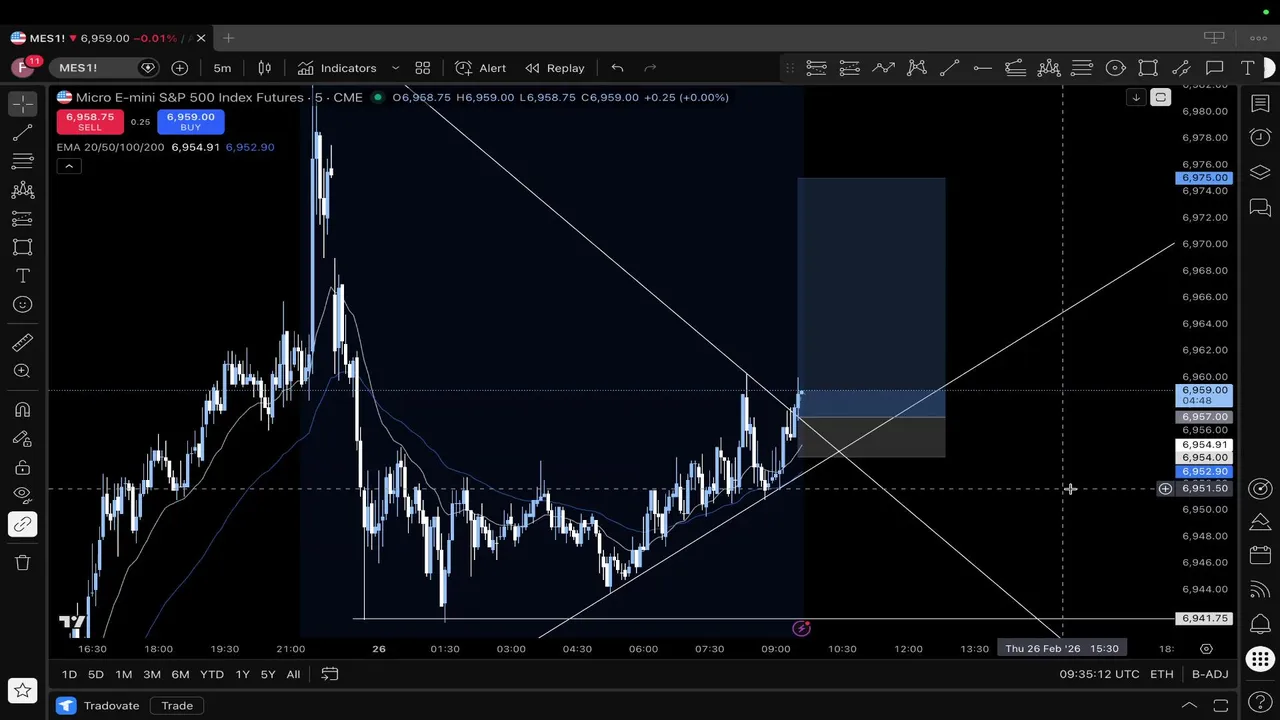Set the chart range to All

coord(293,674)
